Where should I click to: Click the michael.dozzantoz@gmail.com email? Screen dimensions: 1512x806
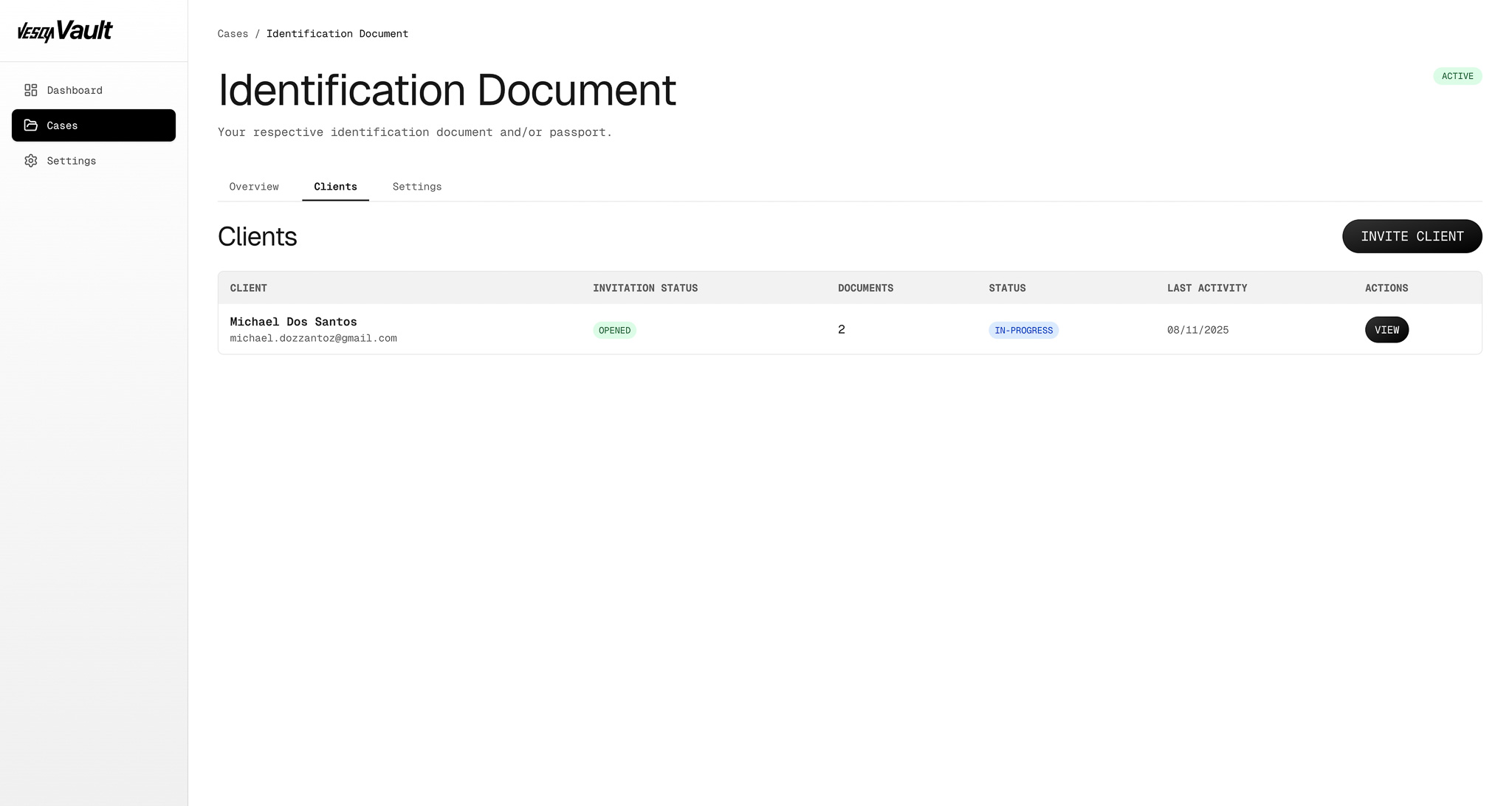point(313,338)
